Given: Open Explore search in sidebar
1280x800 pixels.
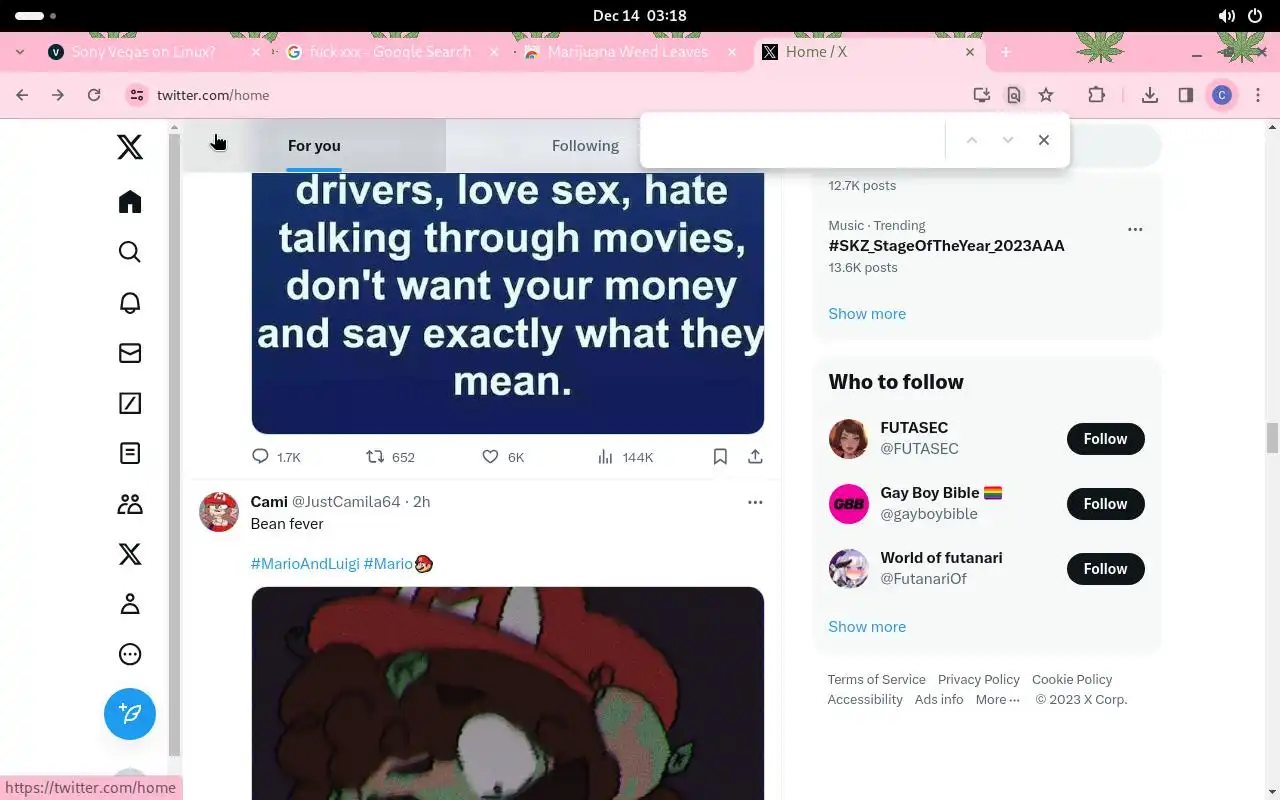Looking at the screenshot, I should point(130,252).
